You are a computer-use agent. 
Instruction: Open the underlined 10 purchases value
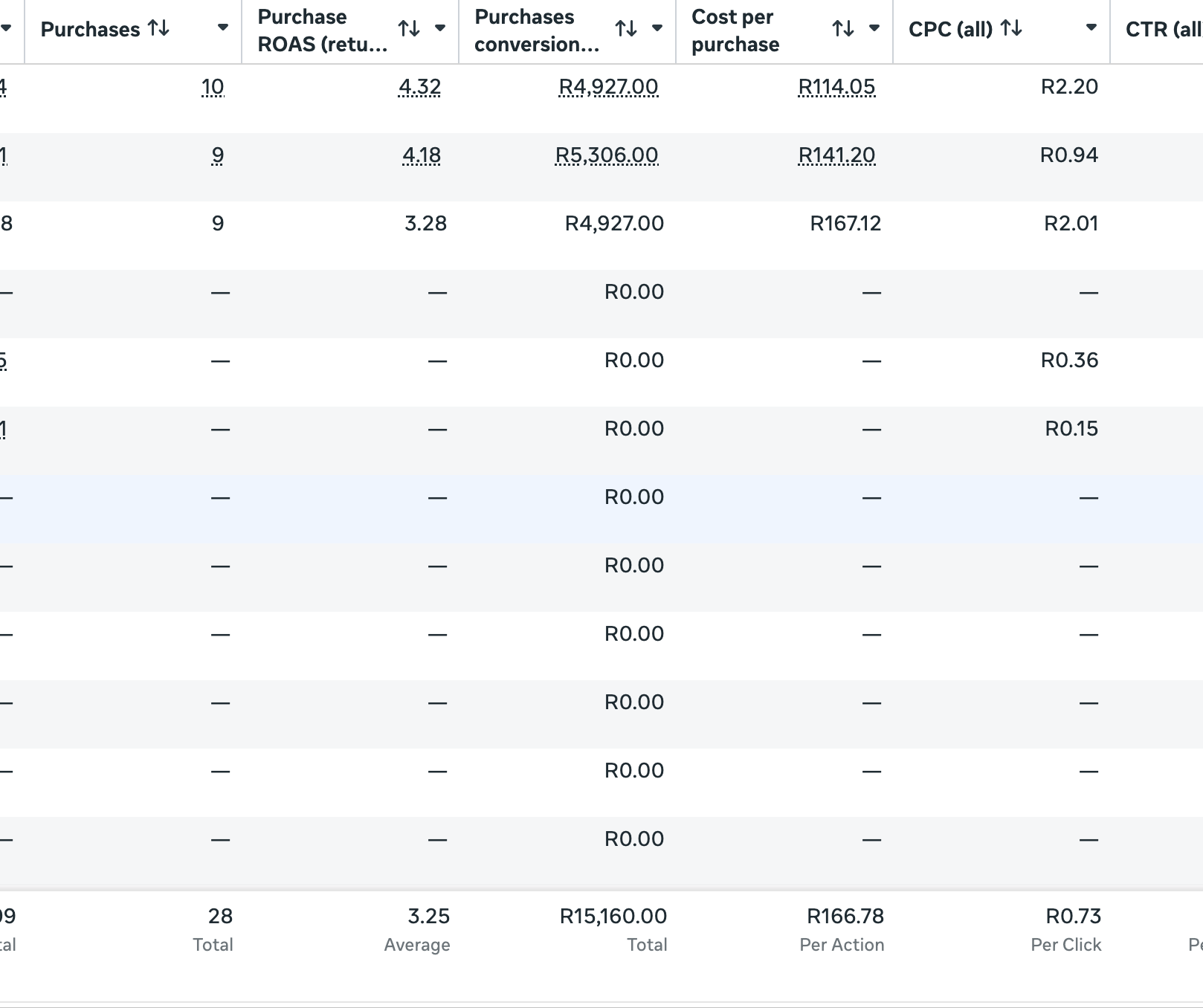(213, 87)
